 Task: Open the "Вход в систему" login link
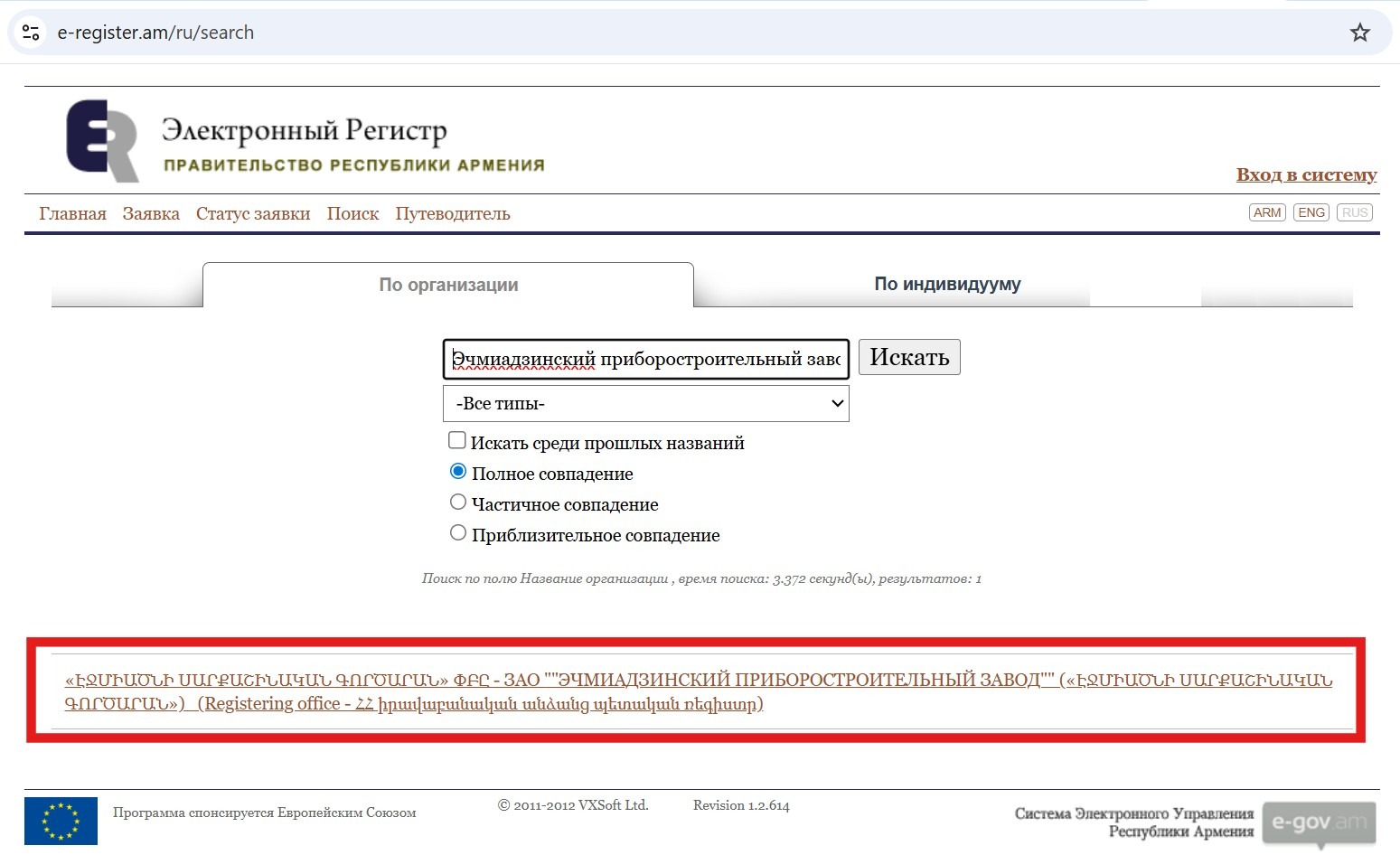point(1306,174)
